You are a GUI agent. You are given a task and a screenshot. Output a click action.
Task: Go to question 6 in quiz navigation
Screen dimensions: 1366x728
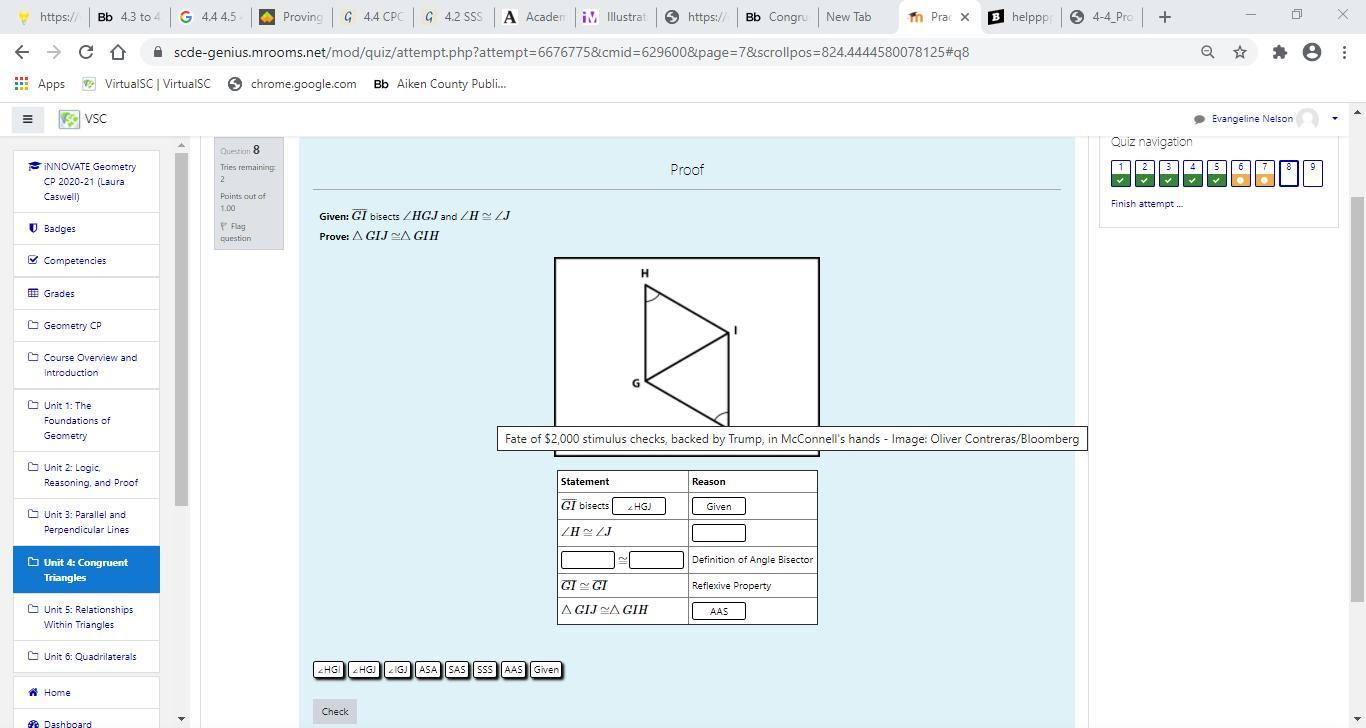tap(1240, 173)
